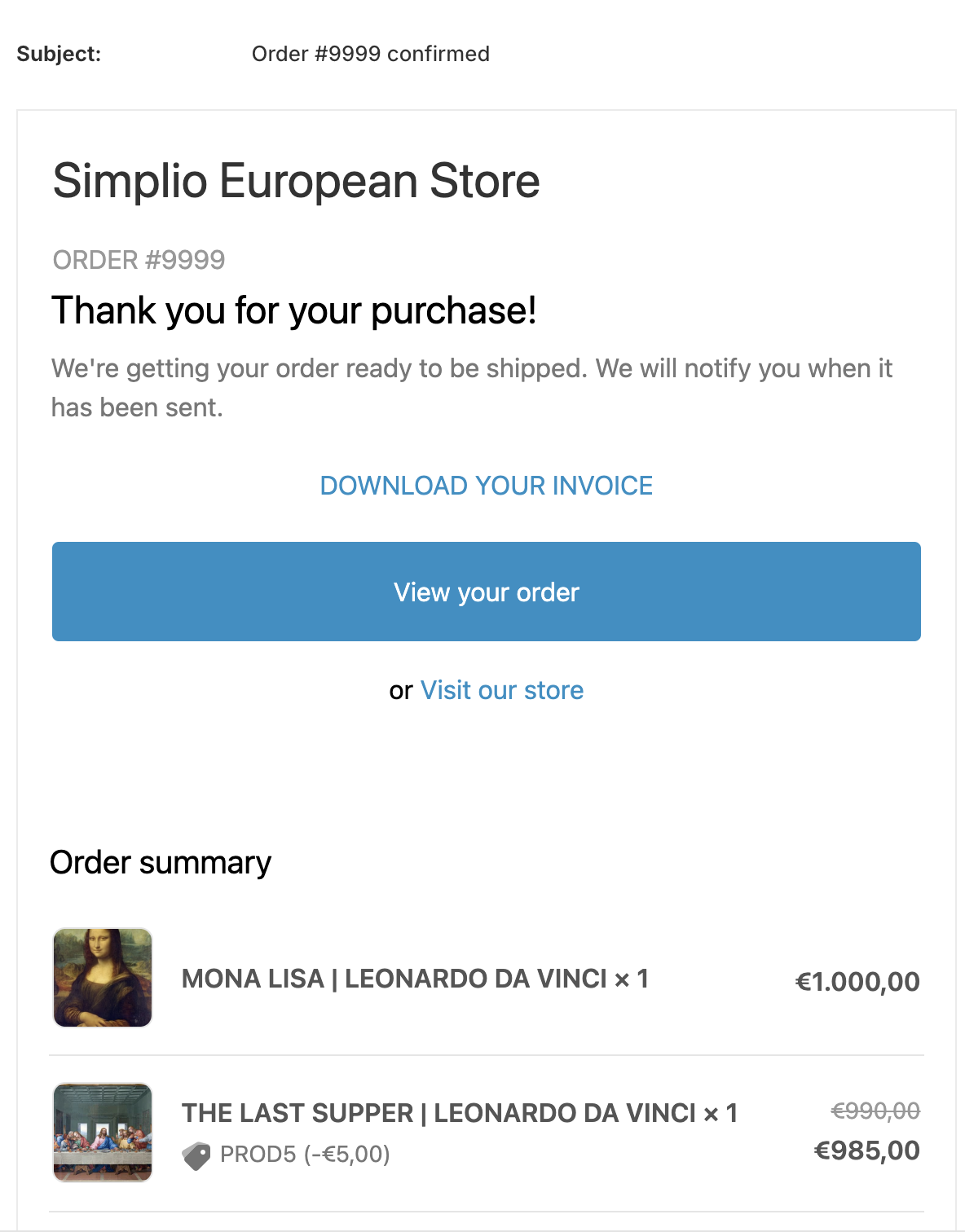Click the struck-through €990,00 original price

(x=875, y=1111)
